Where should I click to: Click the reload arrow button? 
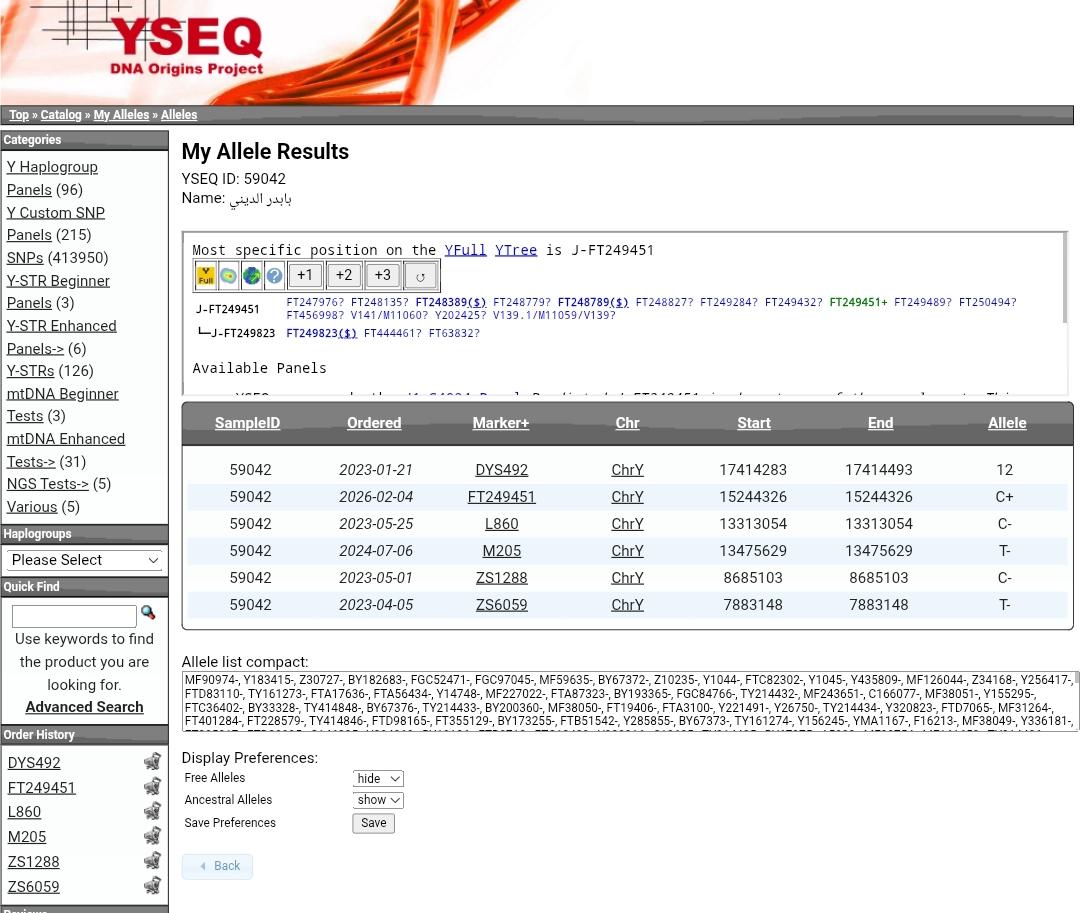(420, 276)
